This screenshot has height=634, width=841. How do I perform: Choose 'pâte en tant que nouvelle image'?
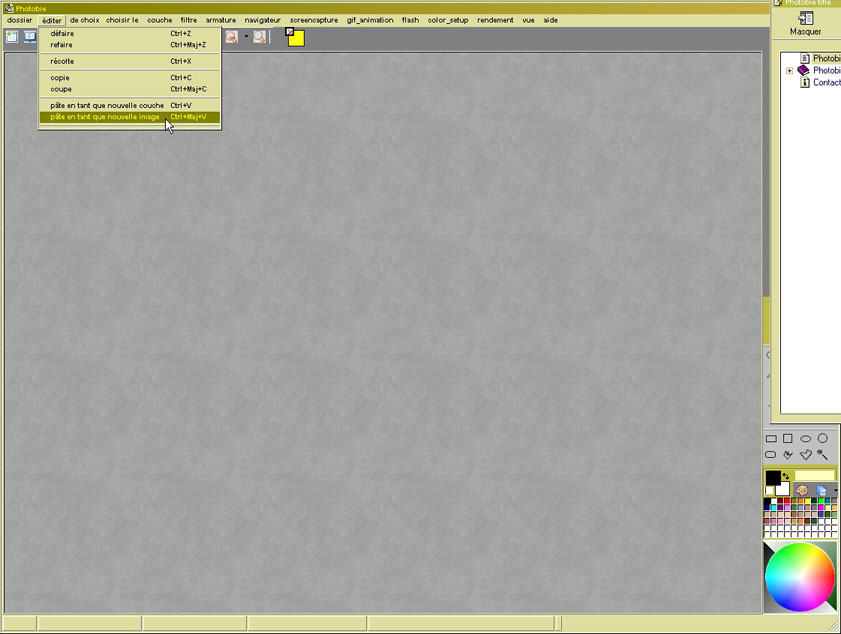105,117
